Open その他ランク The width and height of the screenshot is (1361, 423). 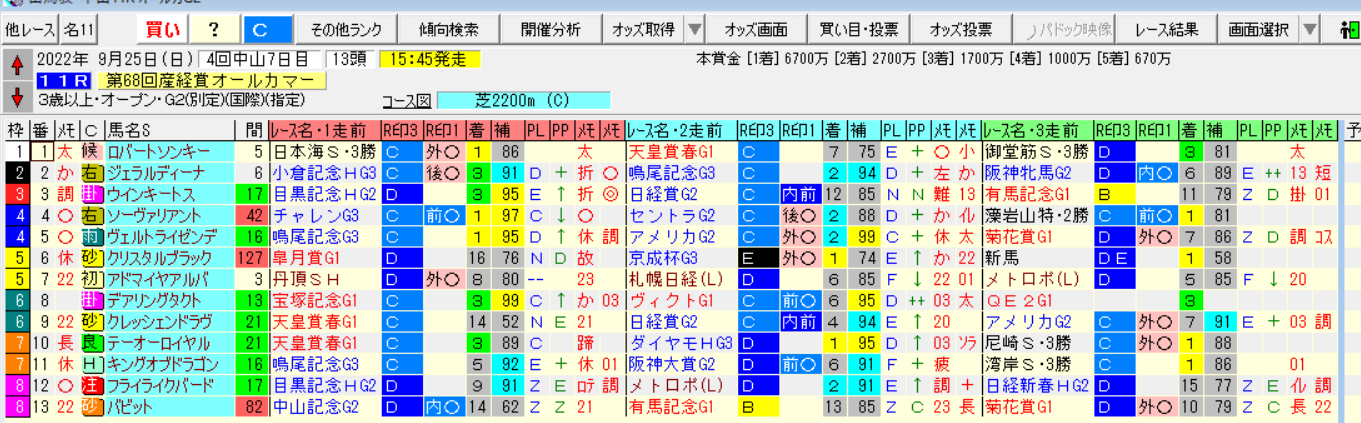[x=346, y=30]
